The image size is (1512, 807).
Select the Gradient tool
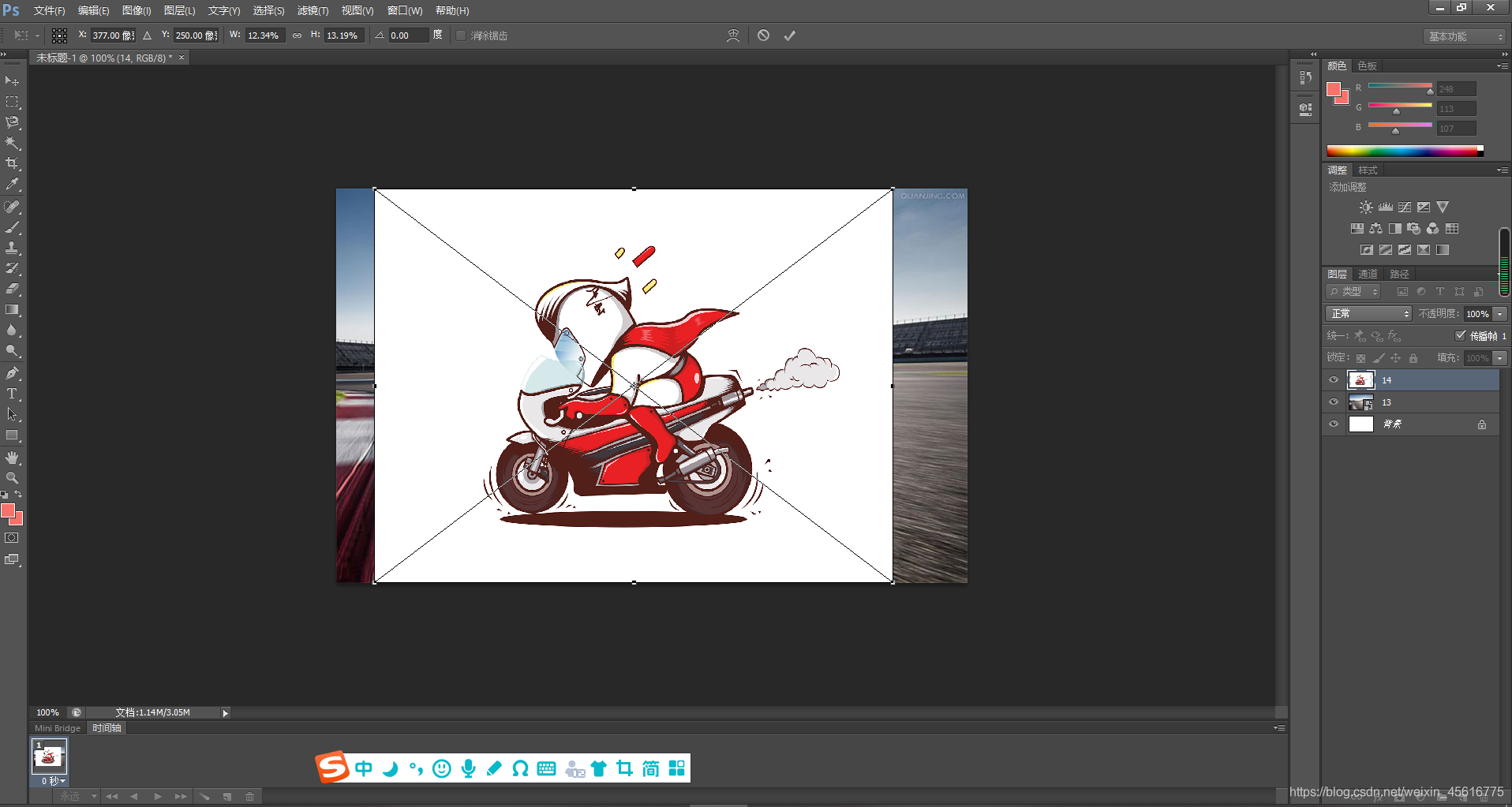click(12, 309)
